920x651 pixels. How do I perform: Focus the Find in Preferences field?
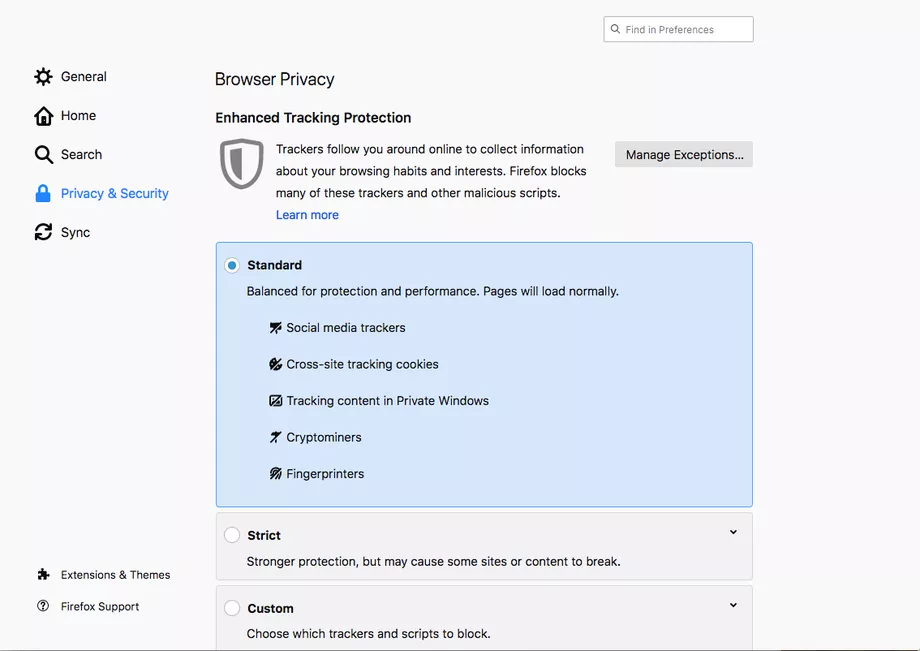[x=686, y=30]
